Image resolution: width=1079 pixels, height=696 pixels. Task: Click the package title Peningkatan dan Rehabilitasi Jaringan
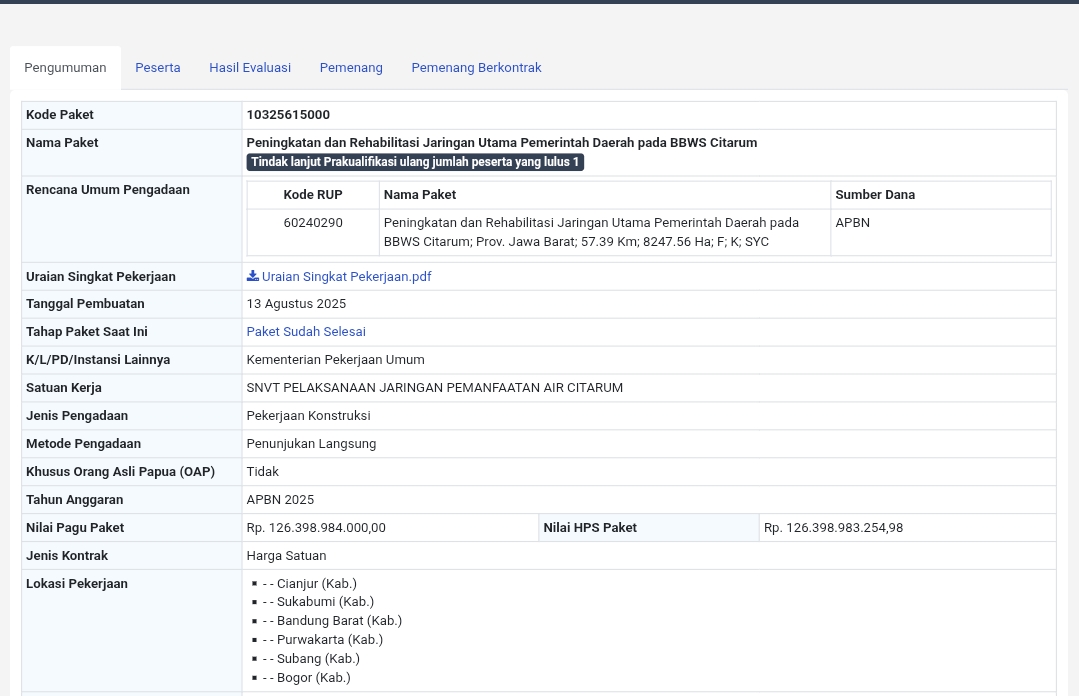(x=501, y=143)
